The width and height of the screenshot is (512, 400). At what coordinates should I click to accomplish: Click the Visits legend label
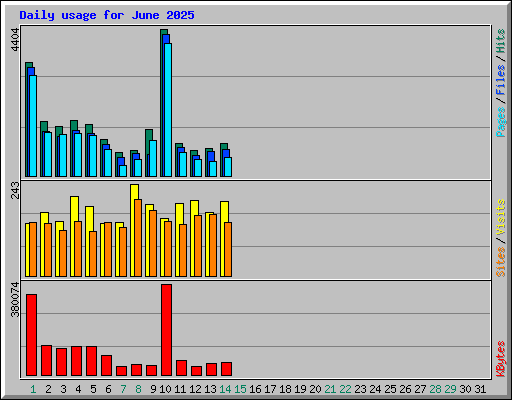tap(500, 217)
